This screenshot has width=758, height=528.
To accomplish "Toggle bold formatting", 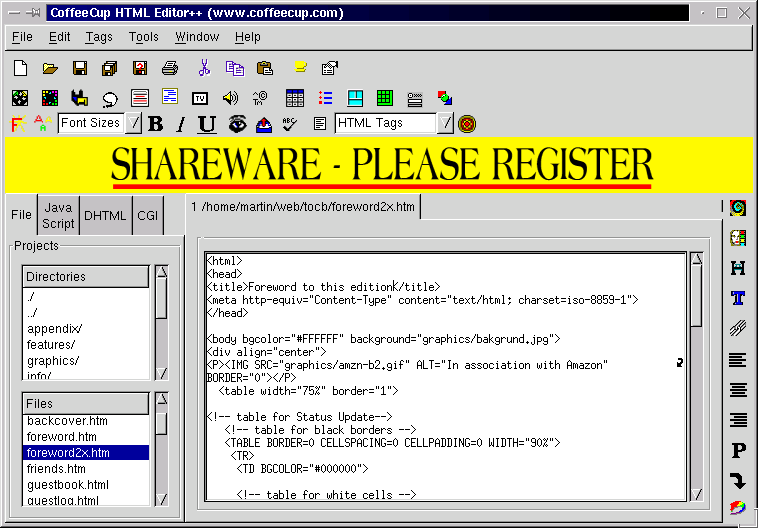I will click(x=155, y=124).
